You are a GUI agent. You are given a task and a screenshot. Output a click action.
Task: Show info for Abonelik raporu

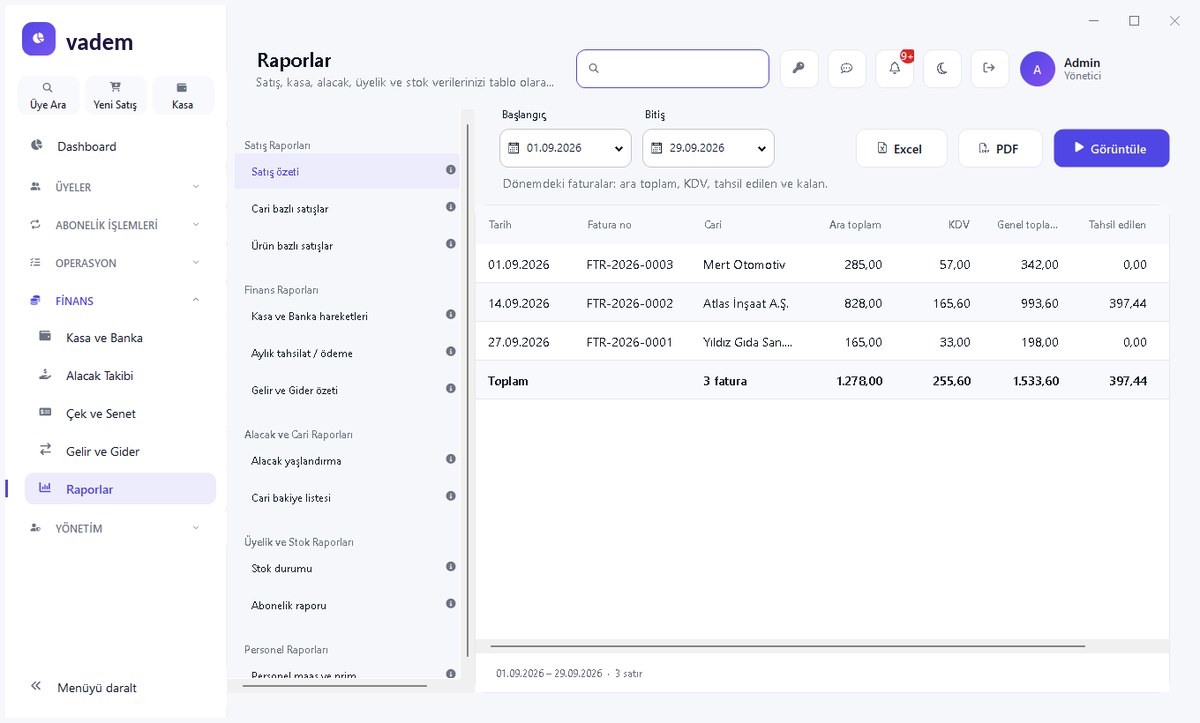451,604
